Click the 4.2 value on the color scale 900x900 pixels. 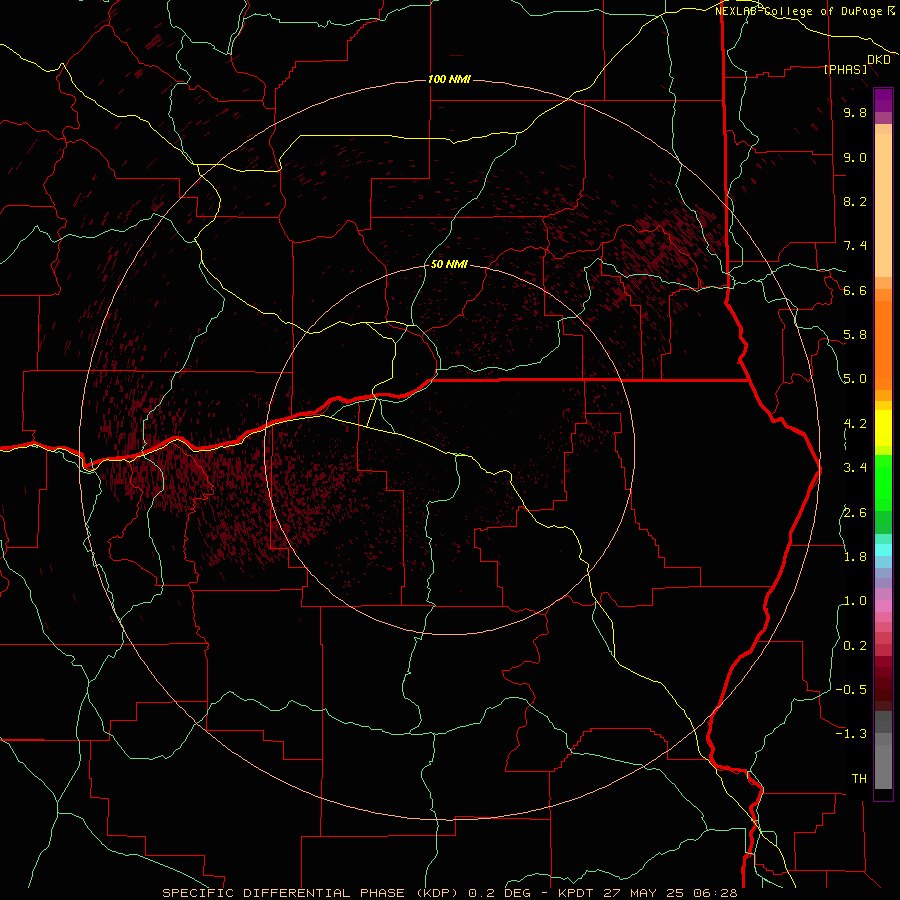pyautogui.click(x=855, y=424)
